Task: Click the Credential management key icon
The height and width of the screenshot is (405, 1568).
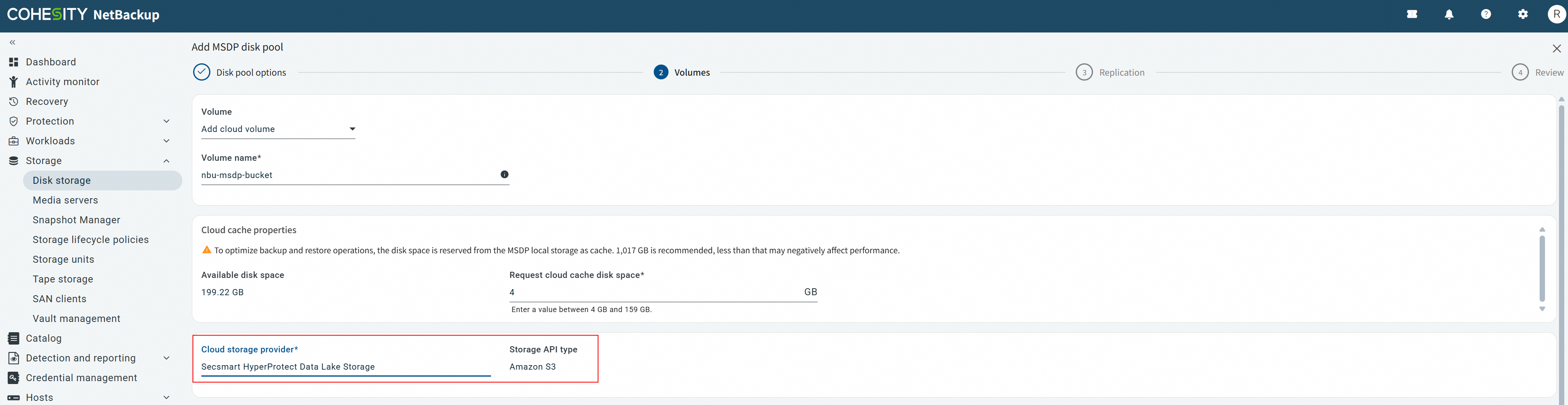Action: pos(14,378)
